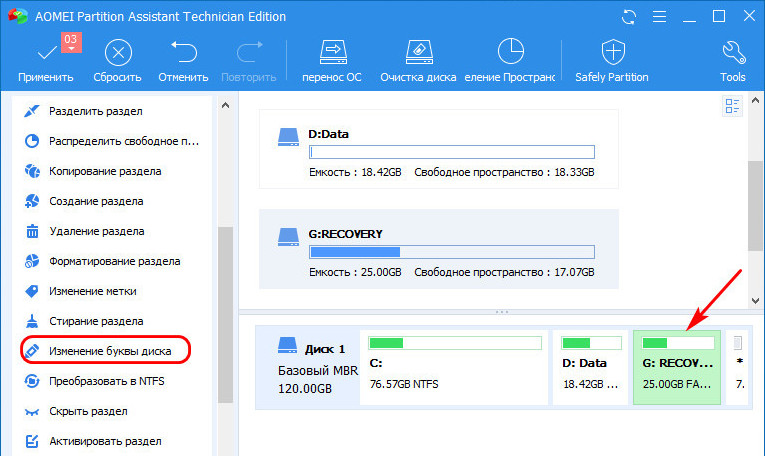Open the Очистка диска wipe tool

[419, 61]
